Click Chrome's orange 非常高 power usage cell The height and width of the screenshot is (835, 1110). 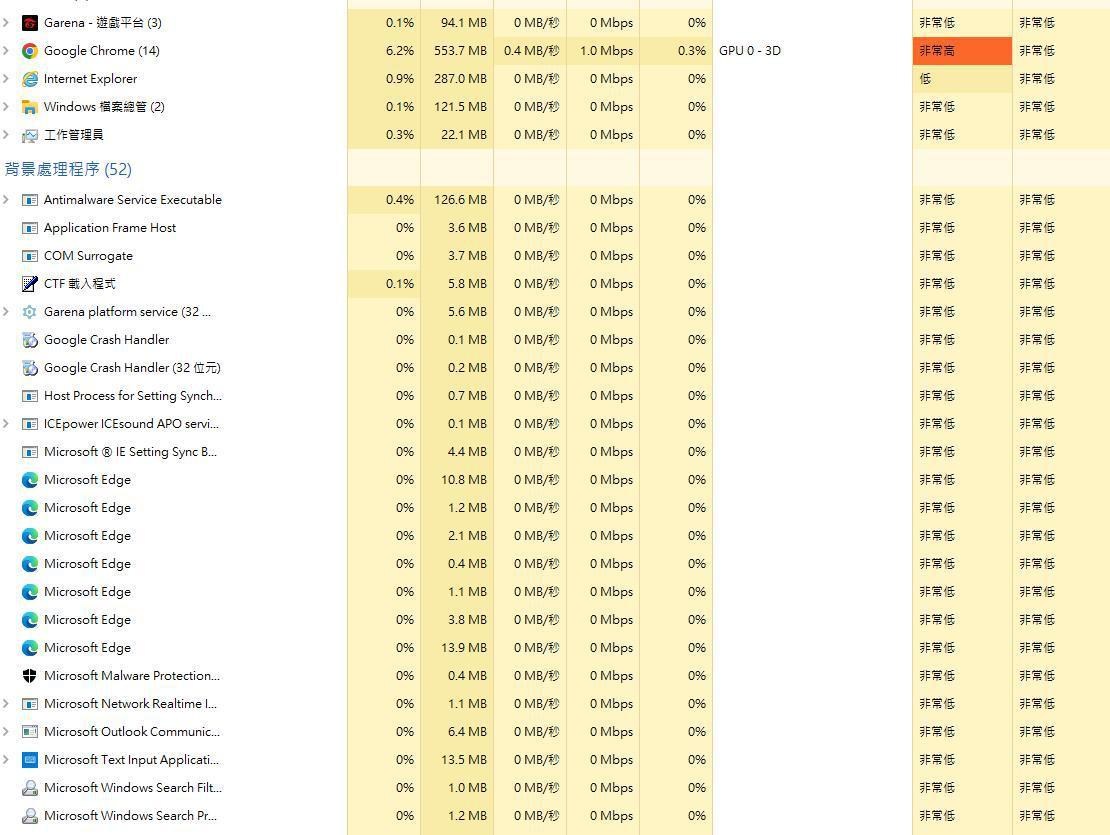(x=961, y=51)
